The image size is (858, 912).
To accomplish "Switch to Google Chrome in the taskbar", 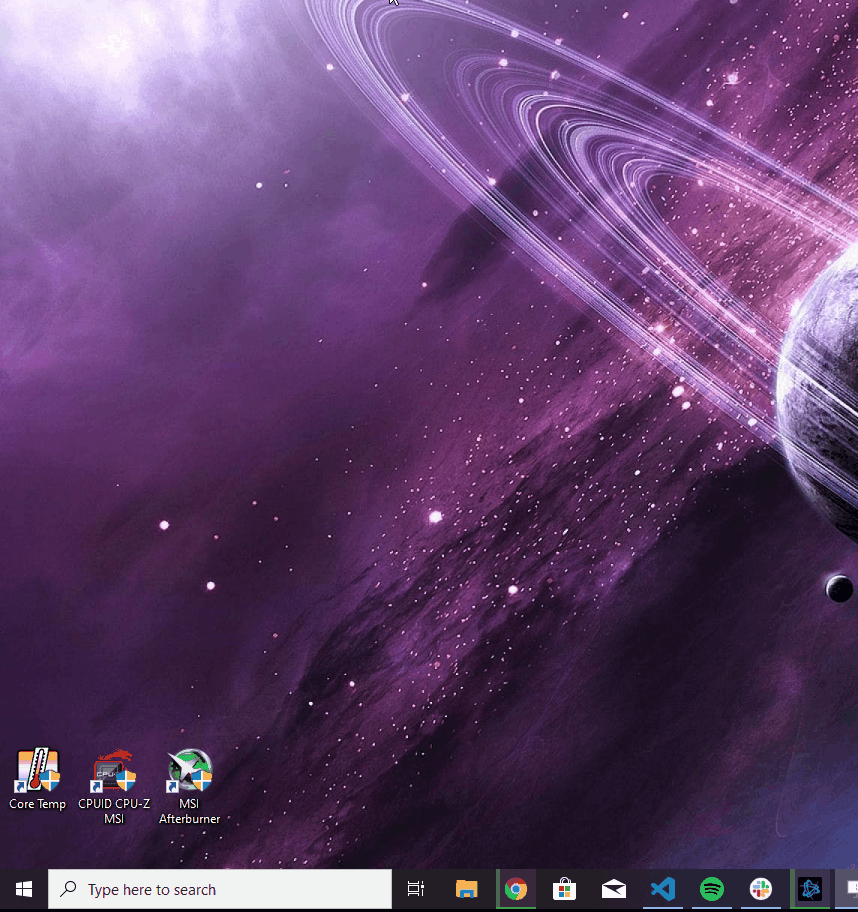I will [515, 889].
